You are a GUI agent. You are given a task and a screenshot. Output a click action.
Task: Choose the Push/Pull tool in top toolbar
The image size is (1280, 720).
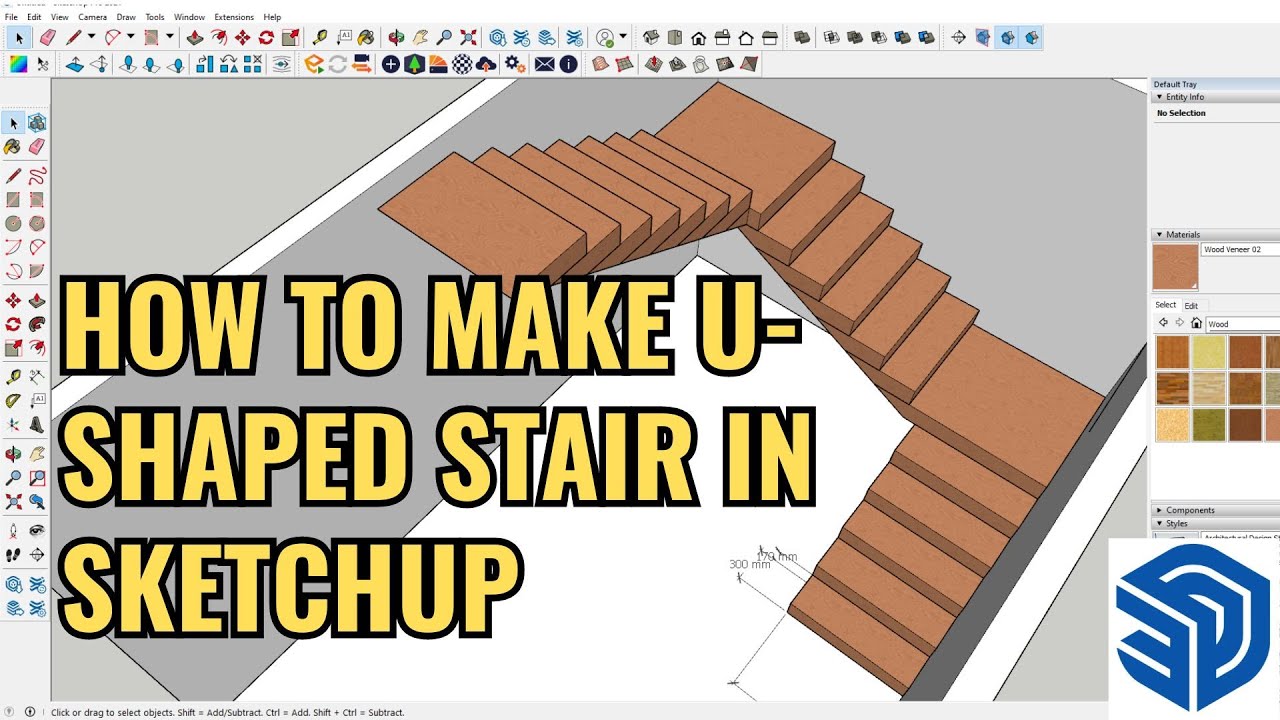pos(194,38)
